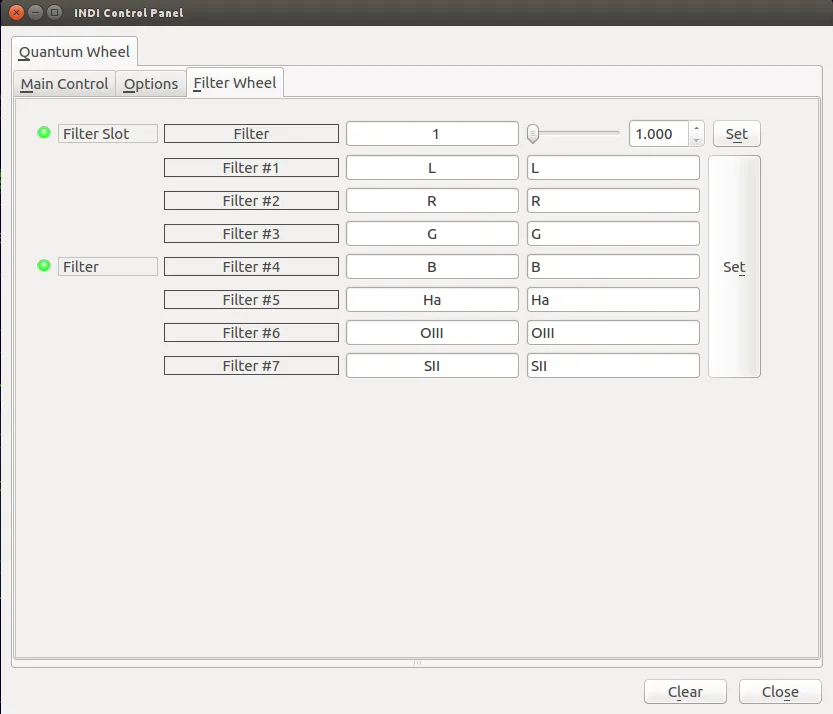Click the Filter #4 label
The width and height of the screenshot is (833, 714).
251,267
